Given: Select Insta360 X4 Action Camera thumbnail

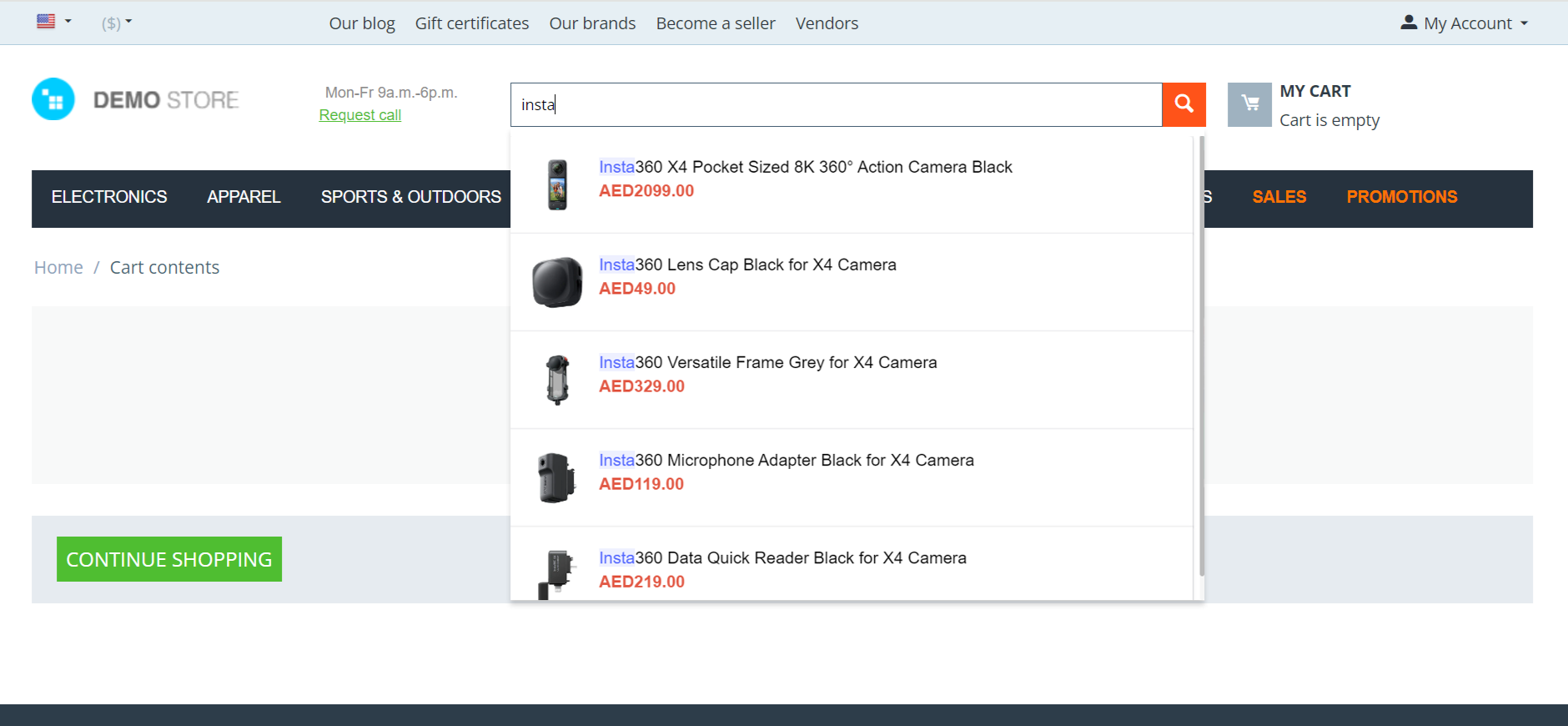Looking at the screenshot, I should pyautogui.click(x=557, y=184).
